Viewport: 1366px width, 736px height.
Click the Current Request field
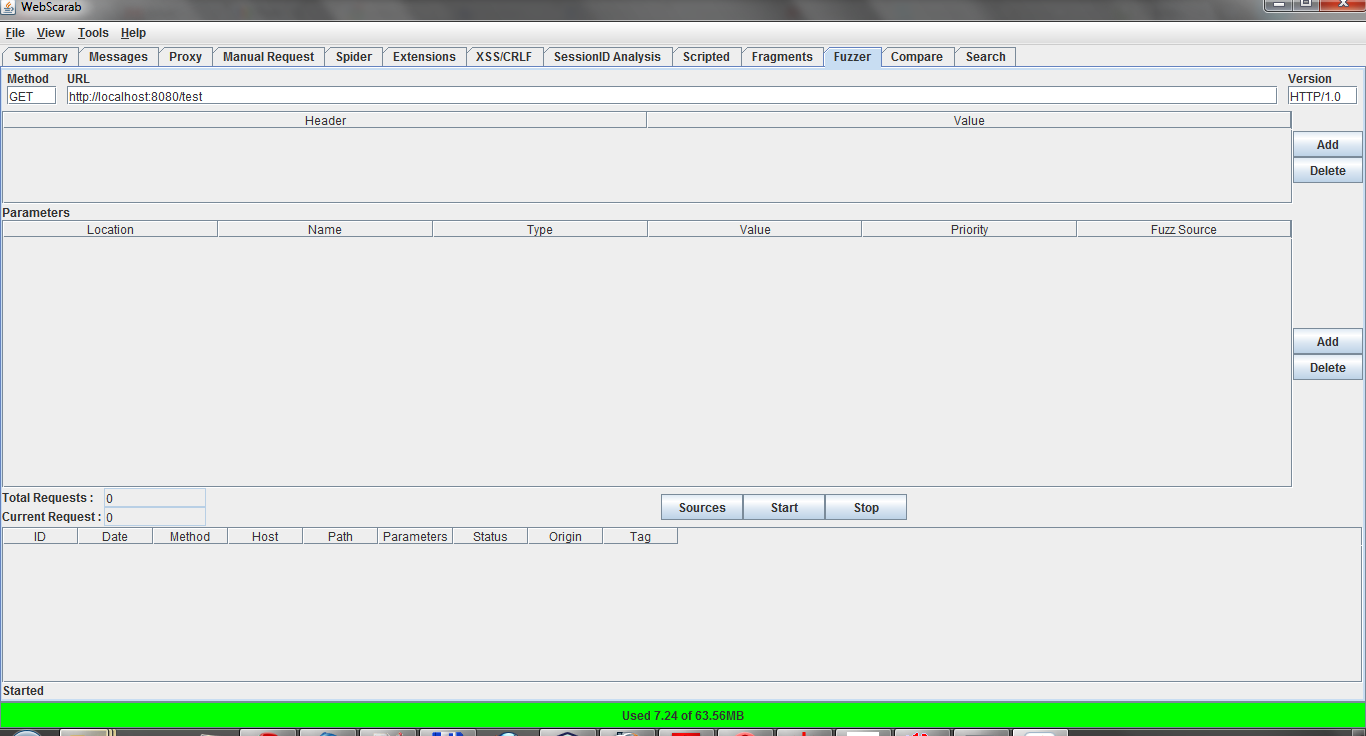(155, 517)
